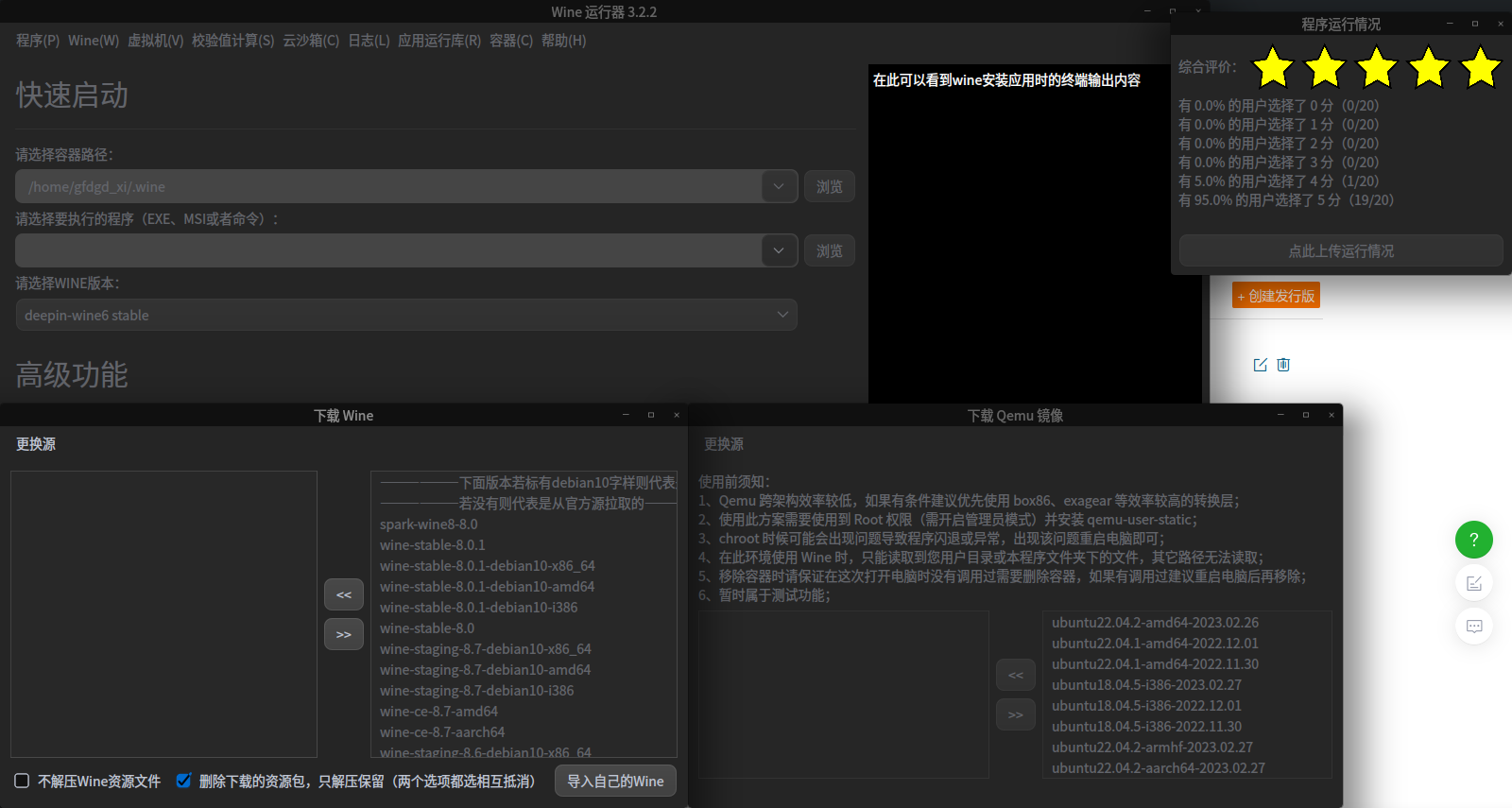1512x808 pixels.
Task: Click orange 创建发行版 button
Action: click(1276, 296)
